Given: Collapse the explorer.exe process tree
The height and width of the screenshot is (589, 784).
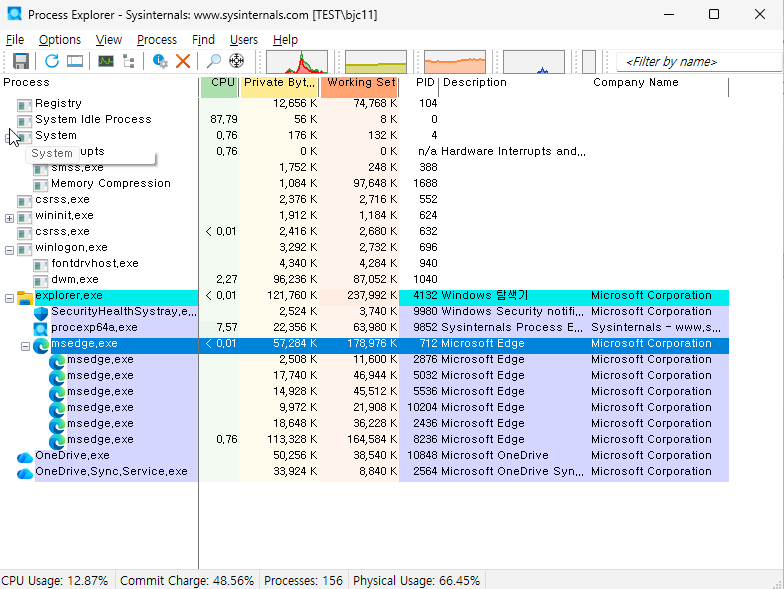Looking at the screenshot, I should pos(9,296).
